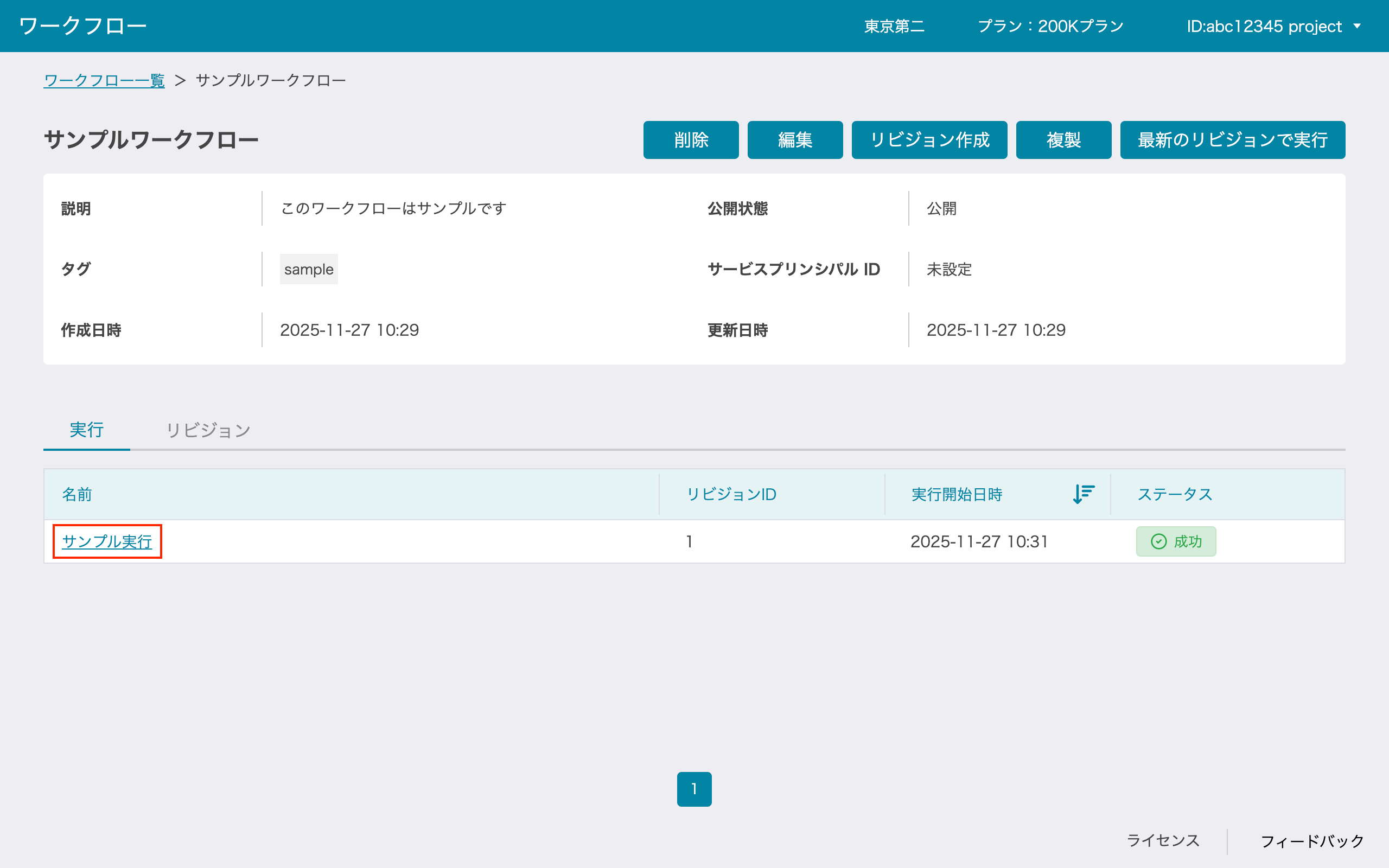
Task: Open the ライセンス footer link
Action: [x=1163, y=840]
